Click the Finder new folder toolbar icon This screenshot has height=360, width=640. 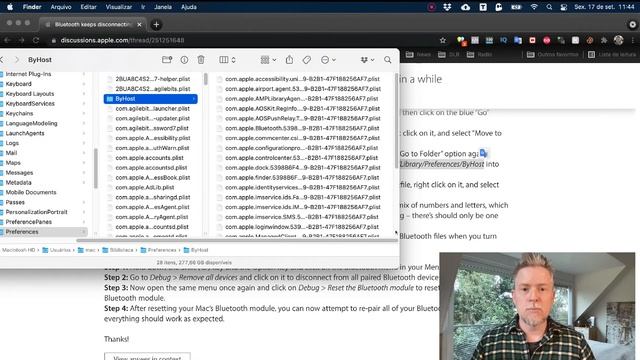pyautogui.click(x=167, y=60)
